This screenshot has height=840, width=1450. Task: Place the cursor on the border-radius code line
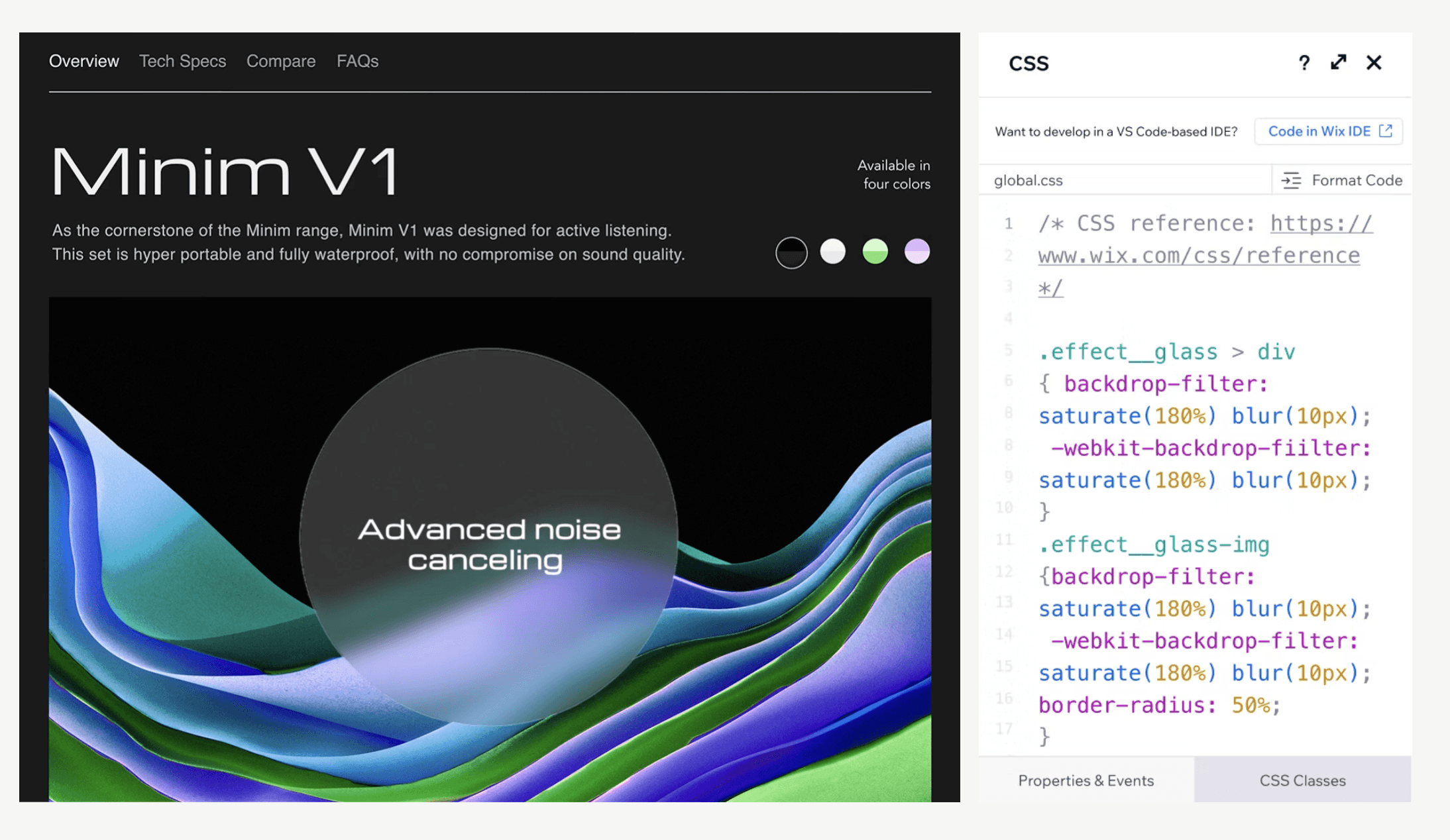pyautogui.click(x=1158, y=705)
